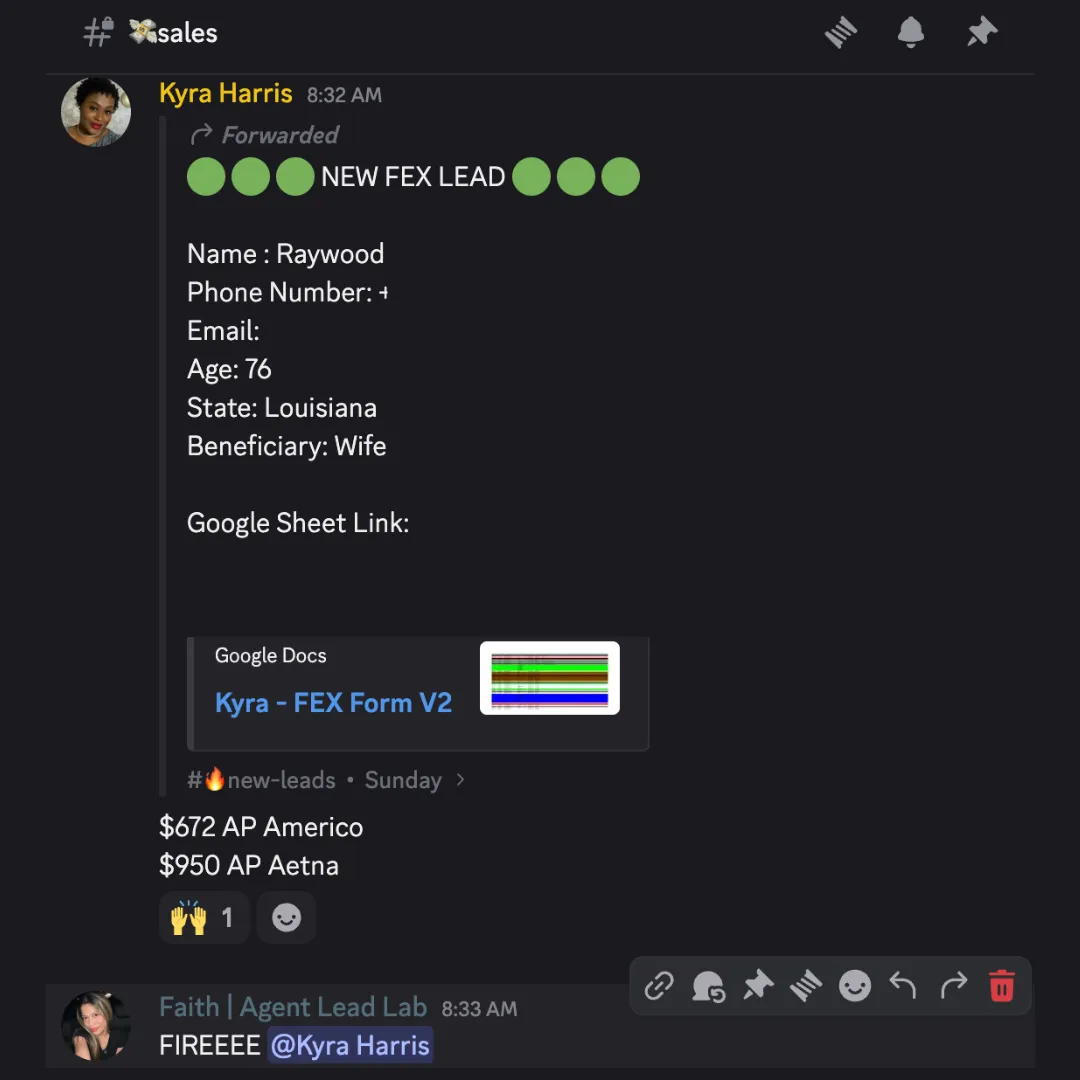Screen dimensions: 1080x1080
Task: Create thread from message hover toolbar
Action: [806, 986]
